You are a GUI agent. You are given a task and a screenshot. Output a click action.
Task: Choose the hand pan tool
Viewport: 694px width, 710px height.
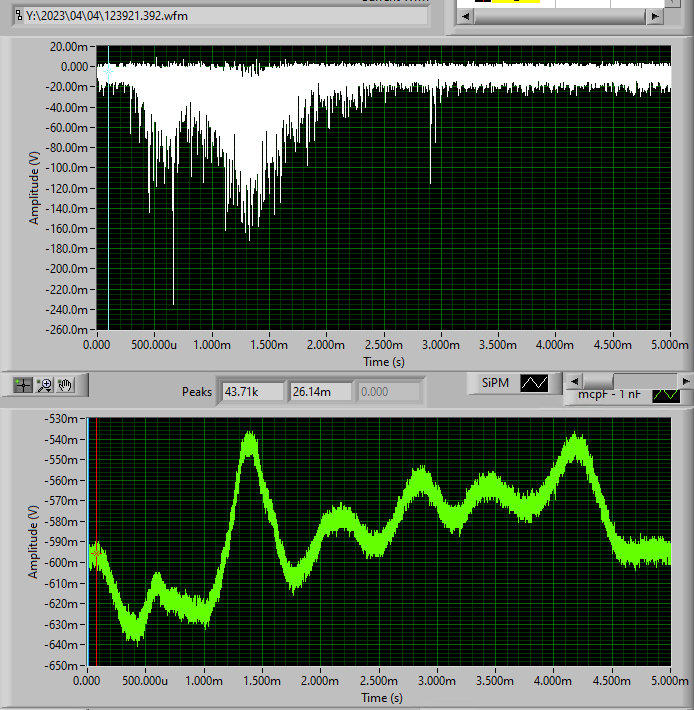[x=65, y=385]
